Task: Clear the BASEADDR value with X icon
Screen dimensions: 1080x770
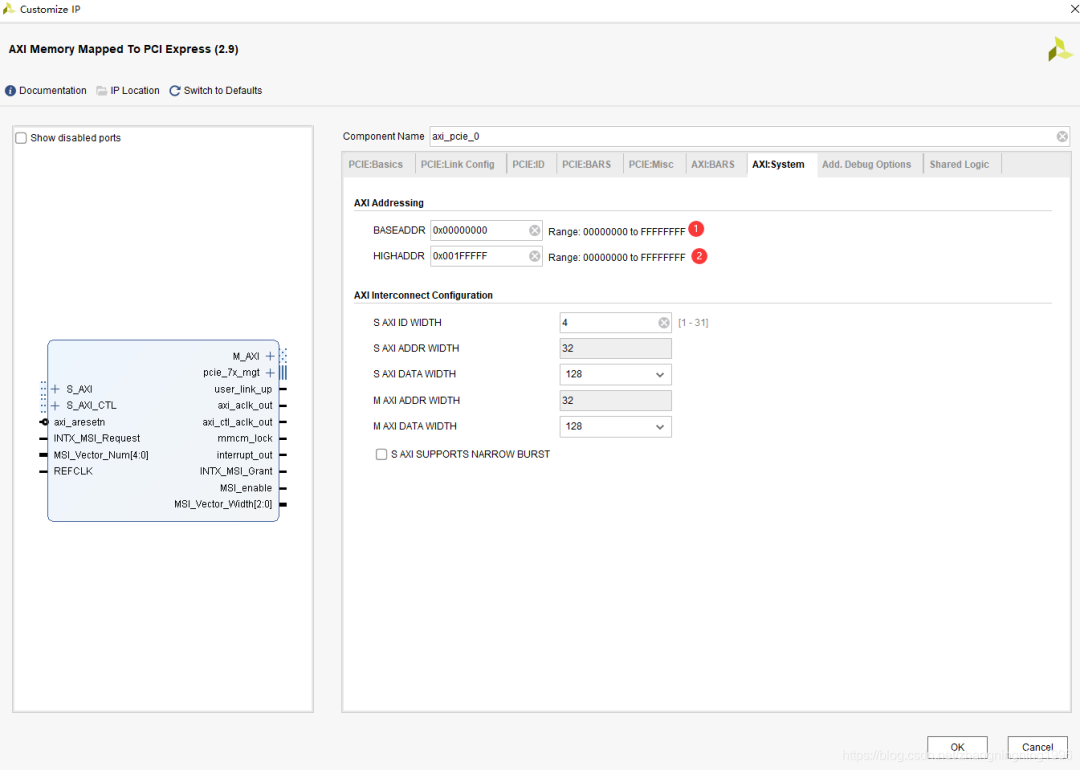Action: tap(535, 231)
